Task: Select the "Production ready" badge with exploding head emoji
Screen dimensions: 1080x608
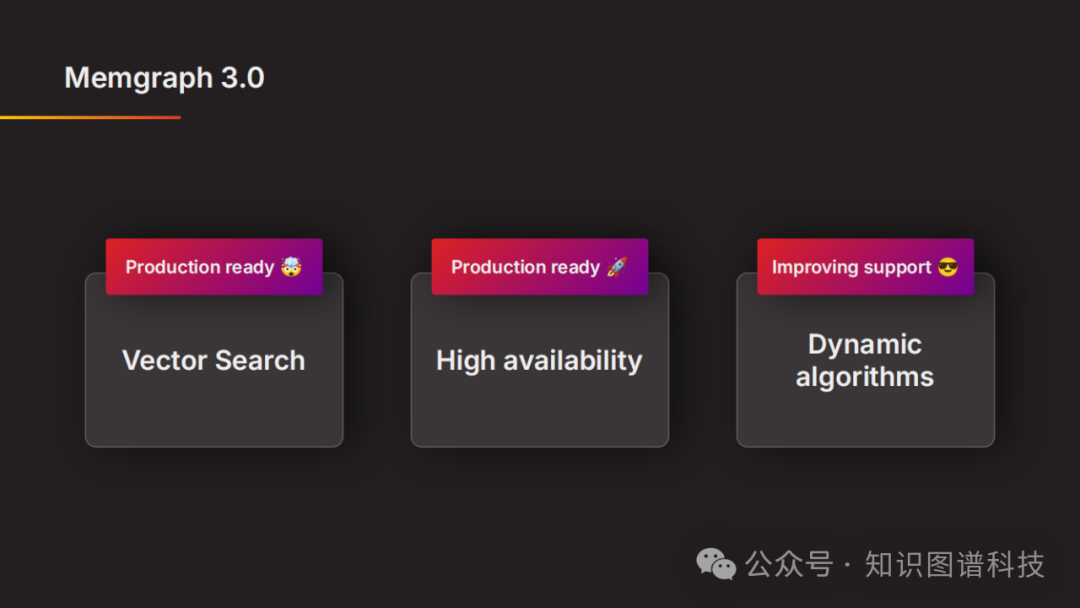Action: tap(214, 266)
